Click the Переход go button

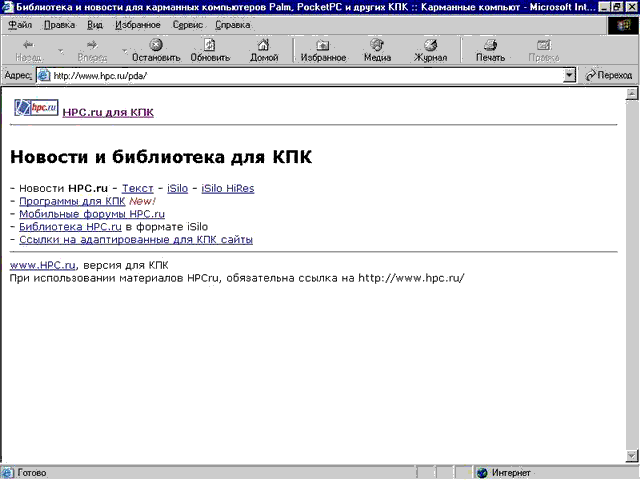(x=609, y=75)
